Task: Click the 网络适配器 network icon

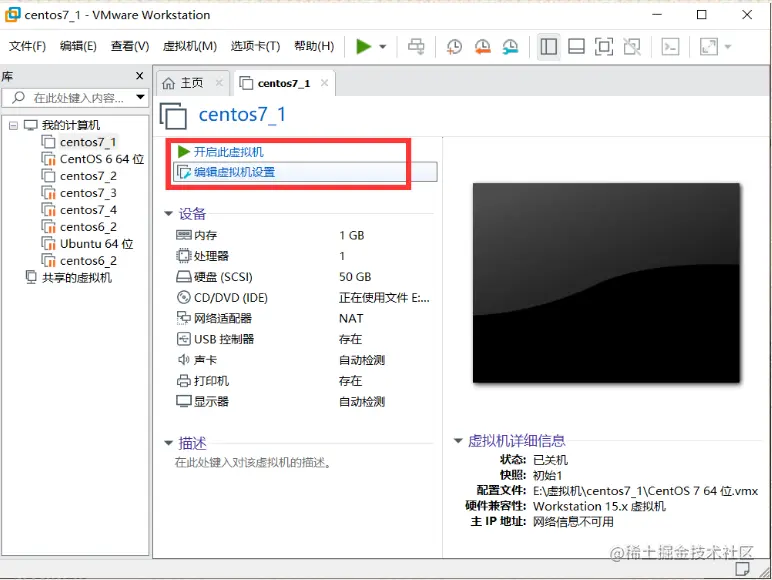Action: (183, 318)
